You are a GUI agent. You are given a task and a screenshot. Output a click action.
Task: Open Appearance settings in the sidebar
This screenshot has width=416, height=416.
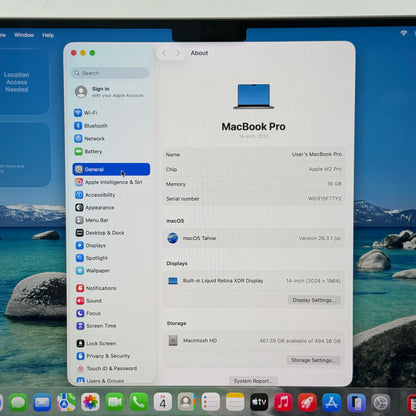coord(95,207)
